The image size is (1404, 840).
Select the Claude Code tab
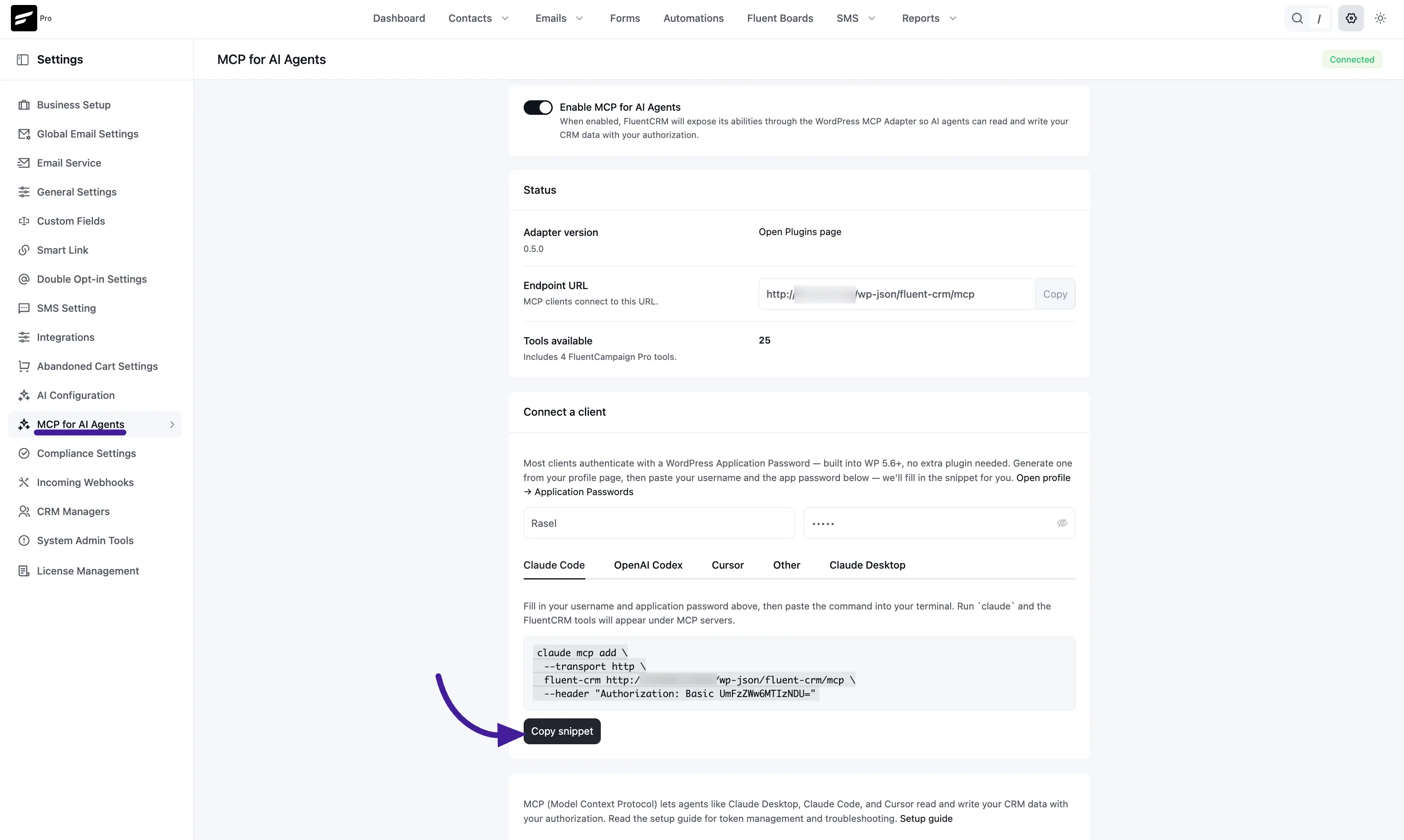pyautogui.click(x=554, y=565)
